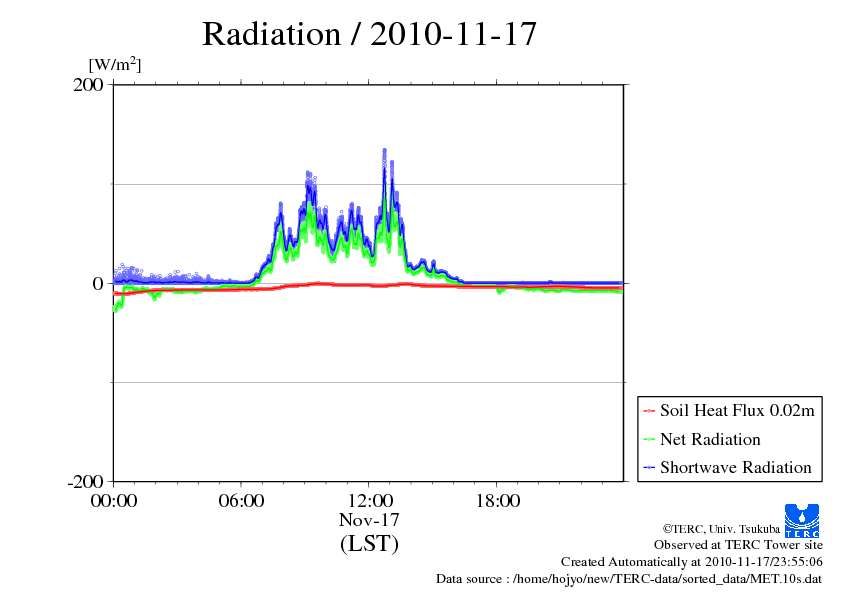Click the x-axis label '18:00'
The width and height of the screenshot is (842, 595).
(x=498, y=501)
